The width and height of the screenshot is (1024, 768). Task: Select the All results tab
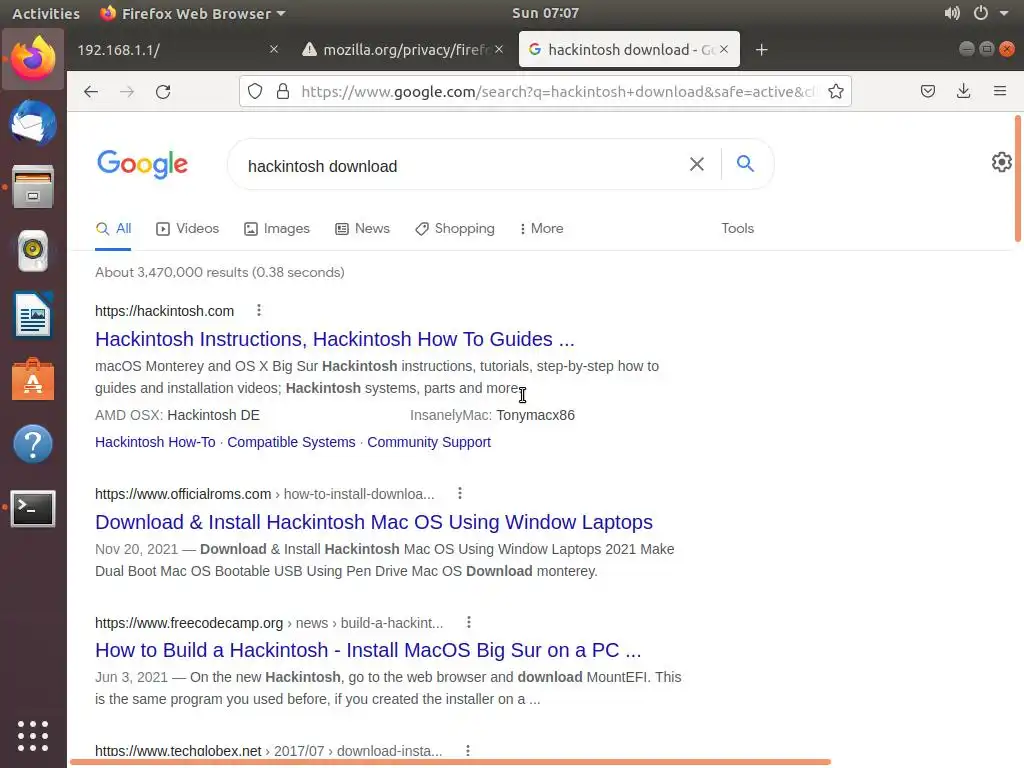click(x=114, y=229)
